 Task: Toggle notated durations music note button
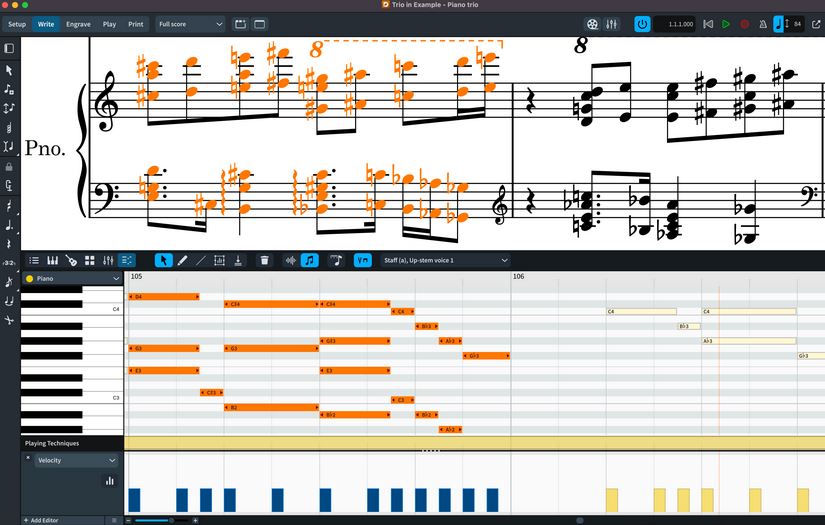(x=309, y=260)
